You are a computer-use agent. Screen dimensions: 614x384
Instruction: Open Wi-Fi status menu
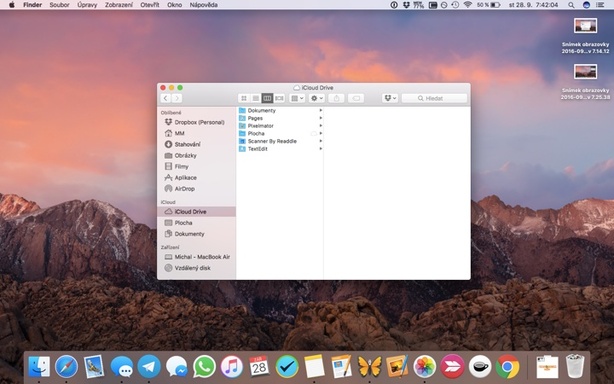468,5
